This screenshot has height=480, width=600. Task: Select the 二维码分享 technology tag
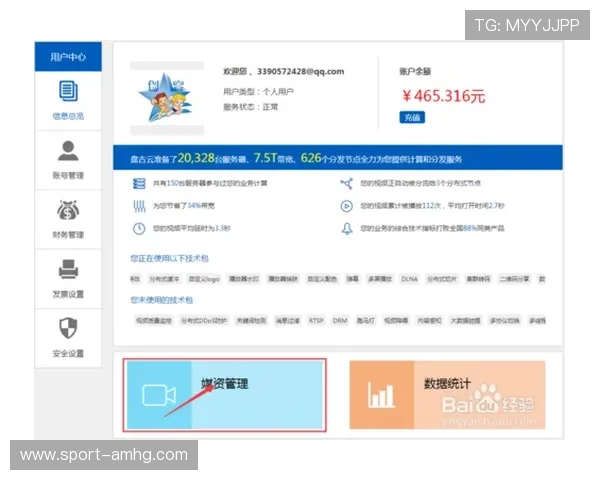(x=515, y=279)
